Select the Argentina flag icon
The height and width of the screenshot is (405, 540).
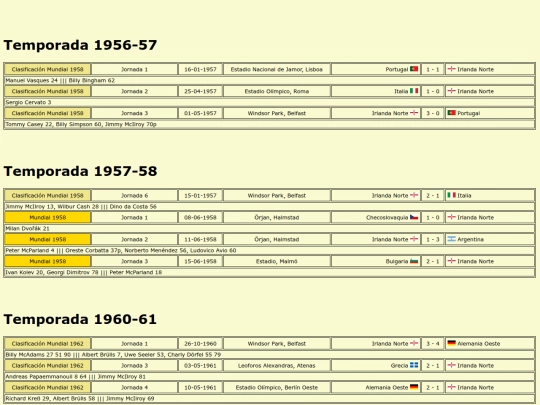(x=451, y=239)
